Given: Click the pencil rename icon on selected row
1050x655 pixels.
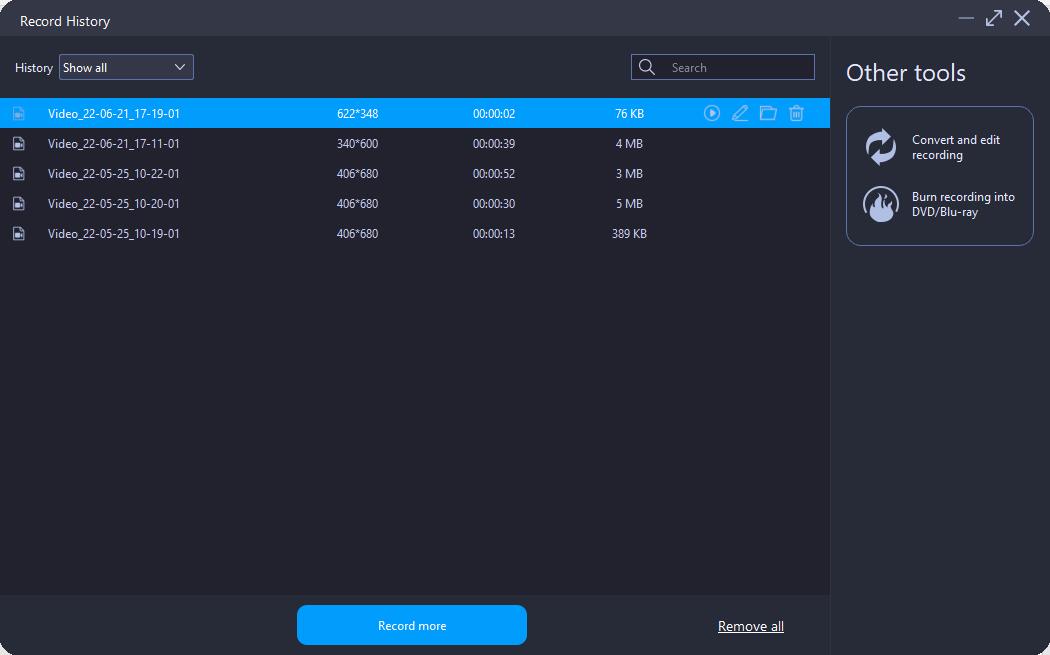Looking at the screenshot, I should tap(740, 113).
